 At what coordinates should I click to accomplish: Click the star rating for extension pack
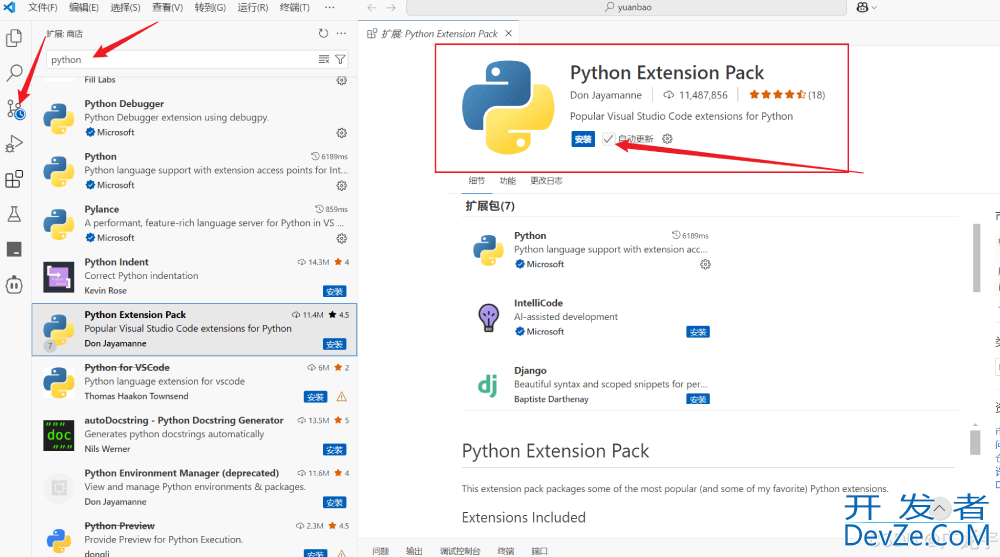pyautogui.click(x=787, y=95)
